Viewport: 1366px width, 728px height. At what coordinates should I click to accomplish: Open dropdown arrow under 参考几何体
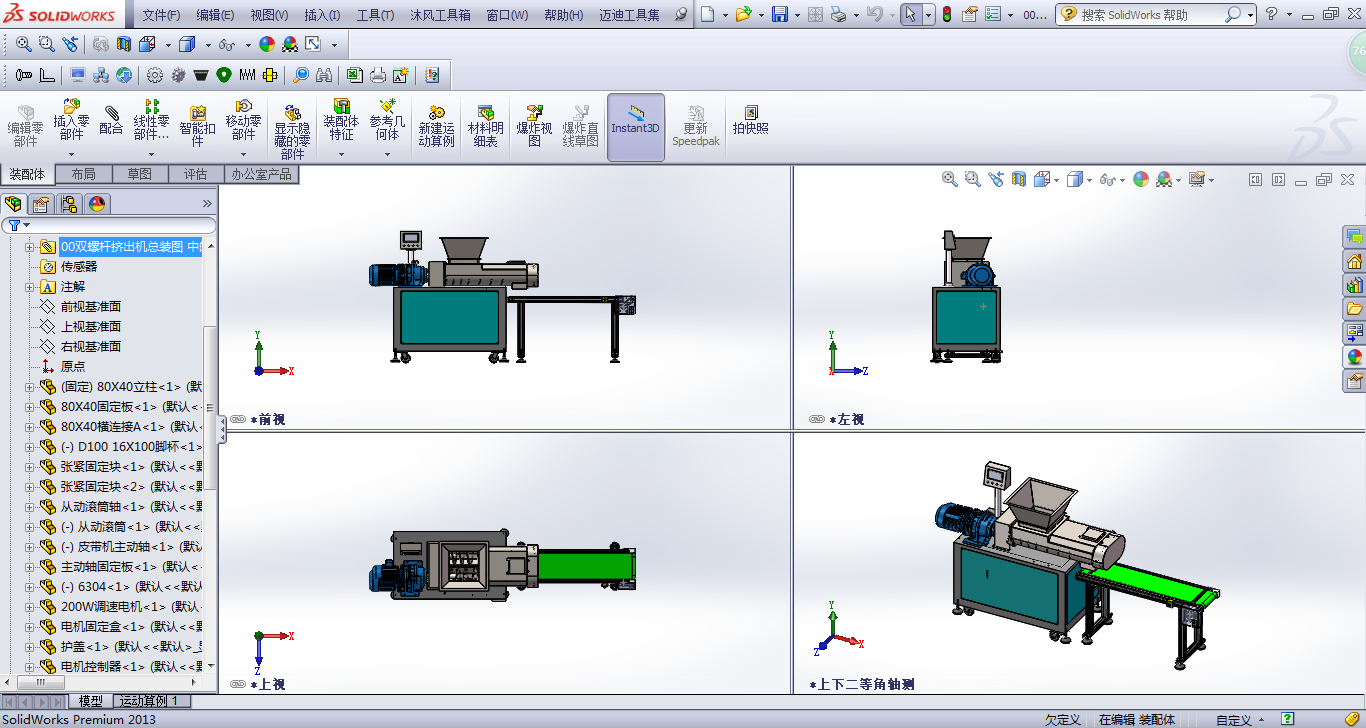(387, 154)
